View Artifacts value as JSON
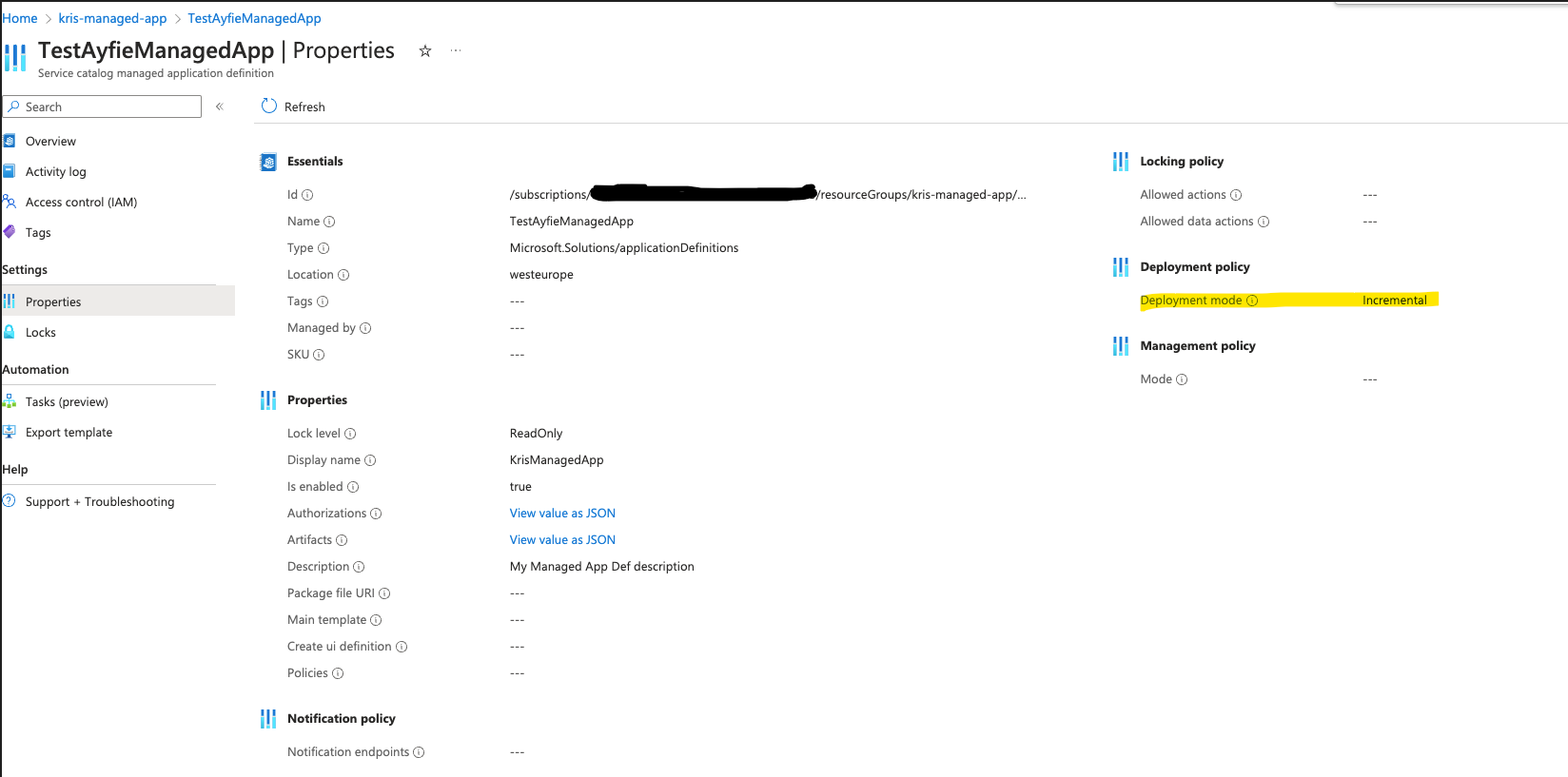 562,539
